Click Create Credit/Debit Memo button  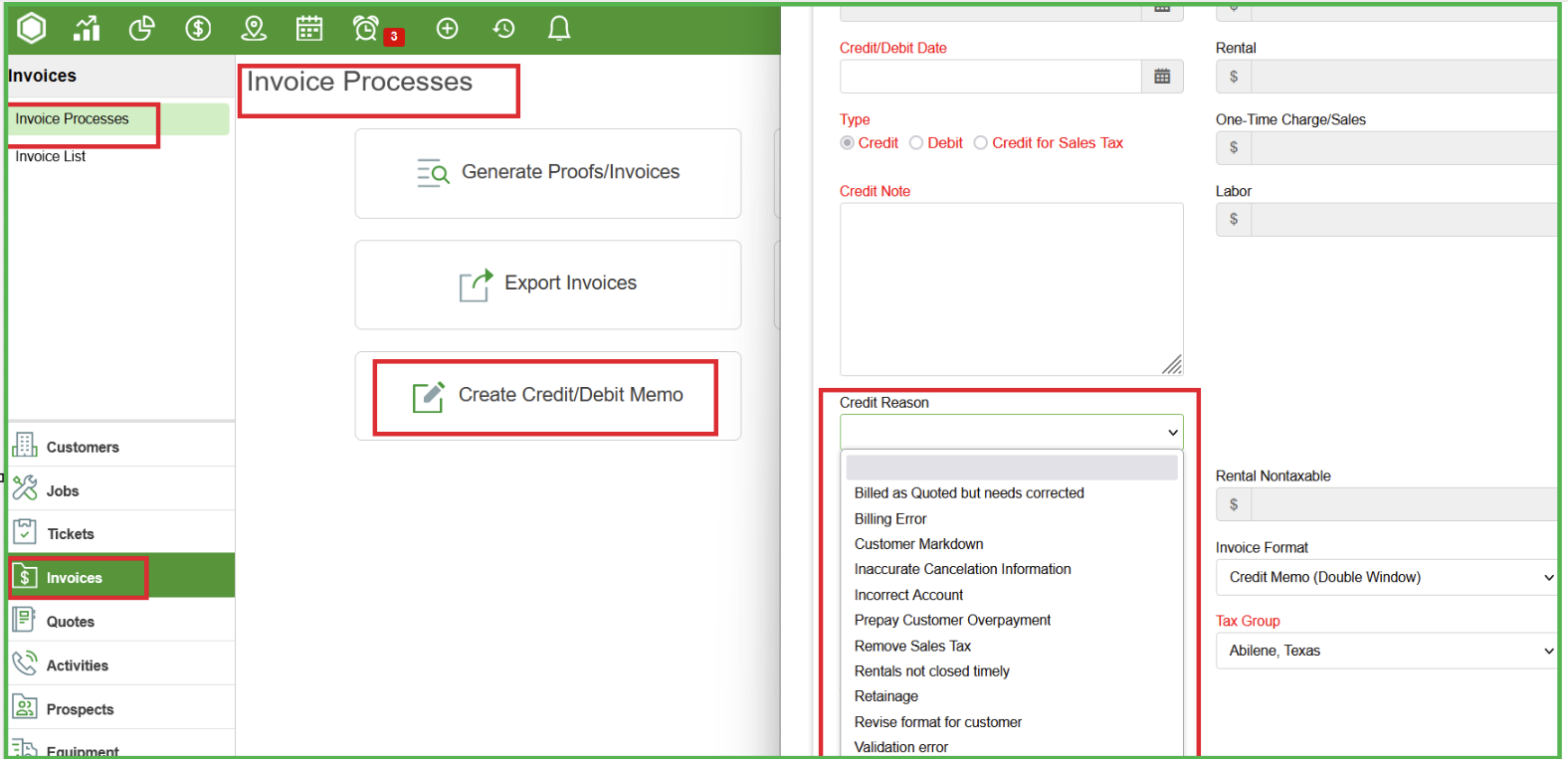548,396
